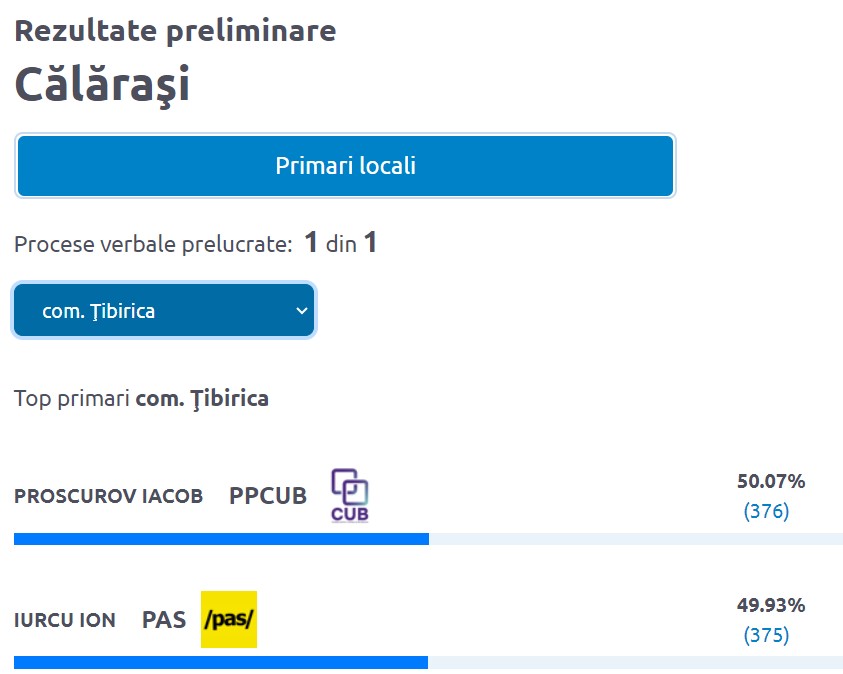
Task: Click the yellow /pas/ party logo
Action: click(x=229, y=619)
